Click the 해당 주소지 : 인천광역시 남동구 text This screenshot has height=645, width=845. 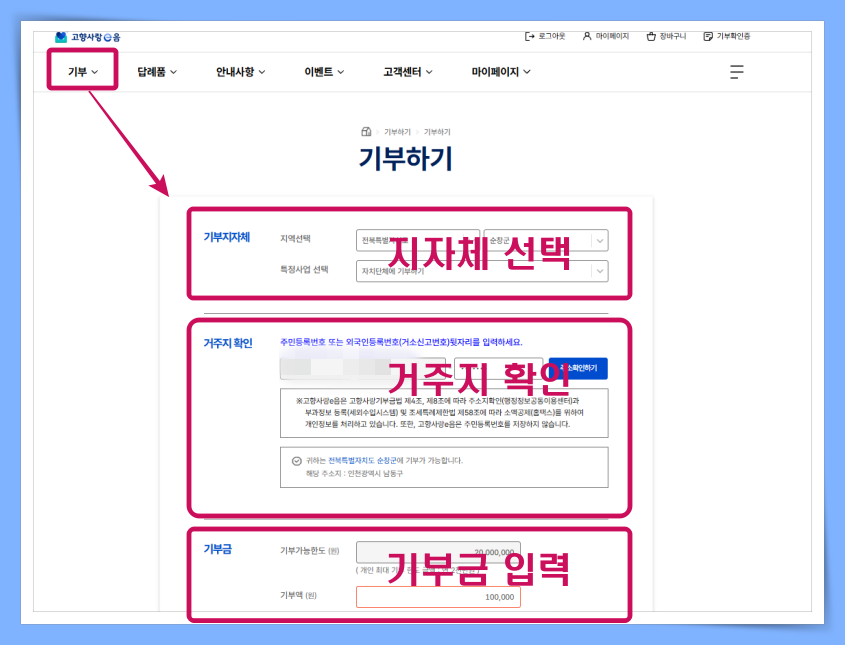tap(354, 474)
